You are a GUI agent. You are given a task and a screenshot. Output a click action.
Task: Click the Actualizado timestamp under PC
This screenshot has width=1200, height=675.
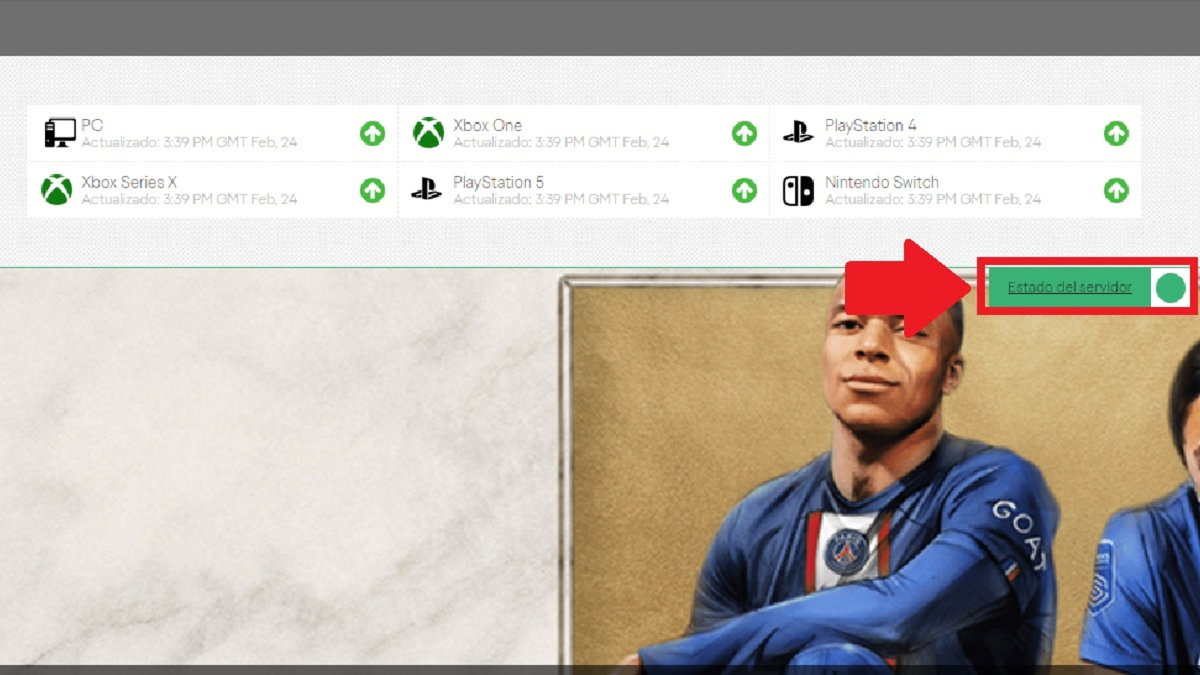(189, 142)
